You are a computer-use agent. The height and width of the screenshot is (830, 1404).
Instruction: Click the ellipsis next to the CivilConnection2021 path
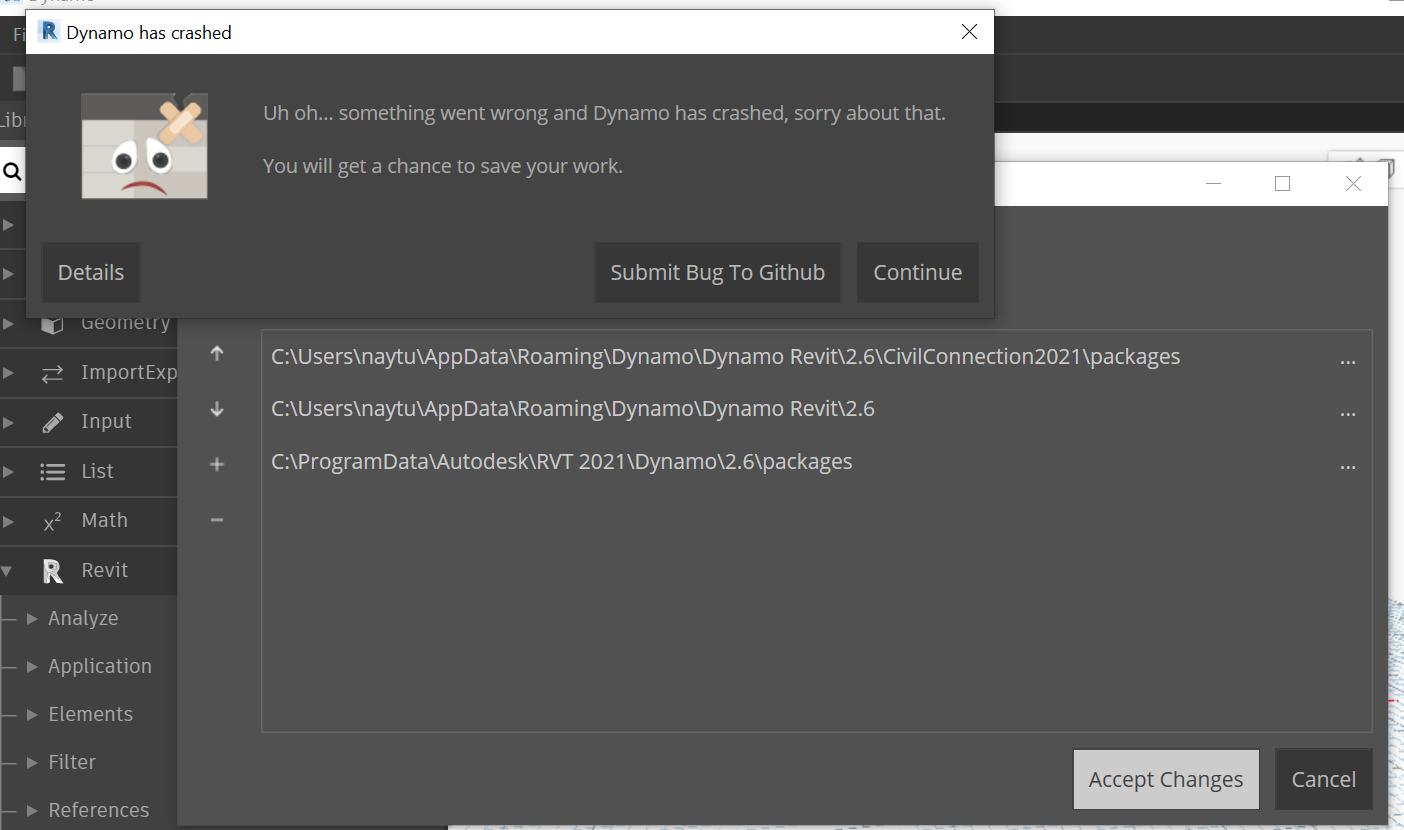point(1348,360)
